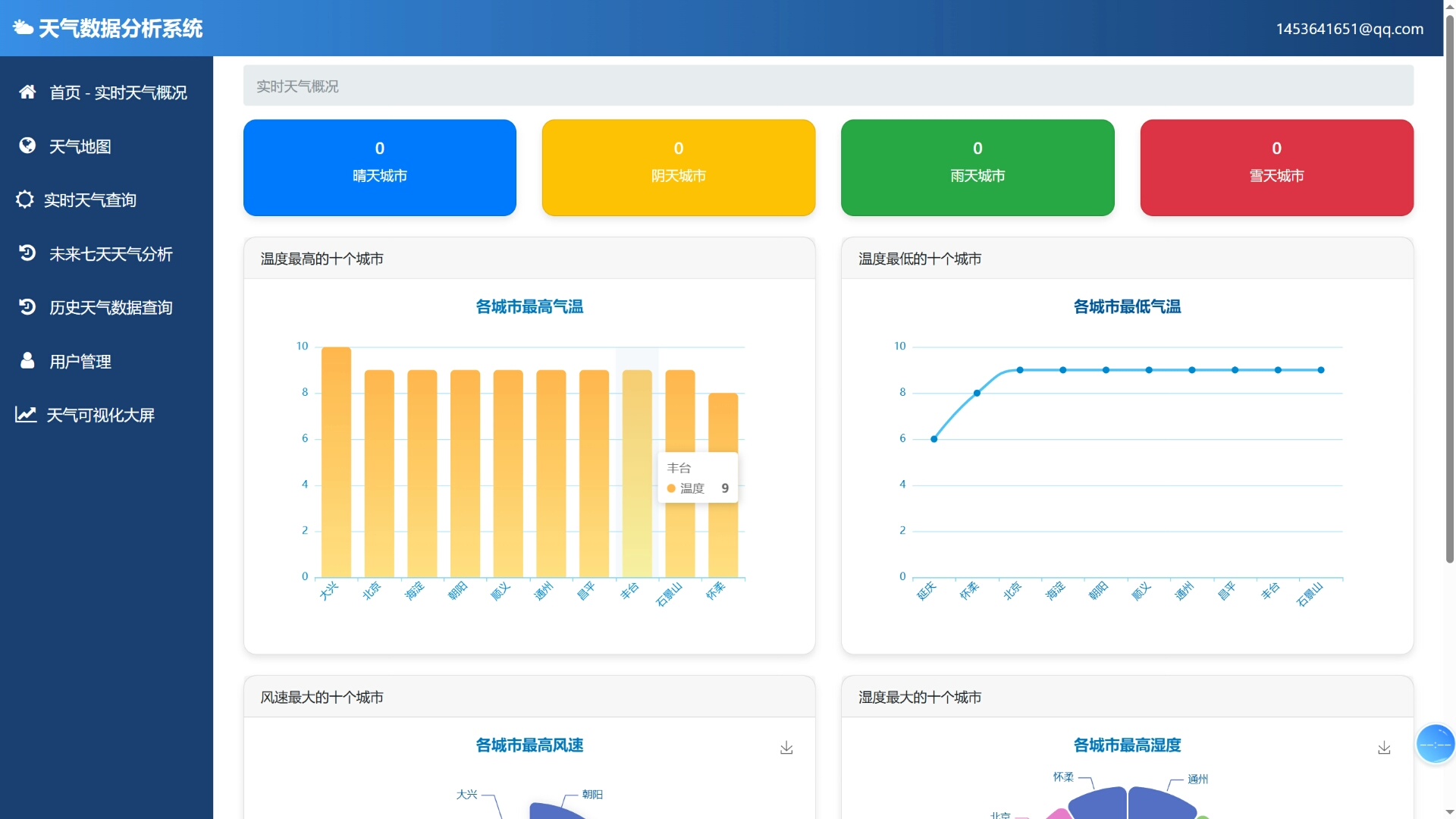1456x819 pixels.
Task: Click the sun icon for 实时天气查询
Action: tap(24, 199)
